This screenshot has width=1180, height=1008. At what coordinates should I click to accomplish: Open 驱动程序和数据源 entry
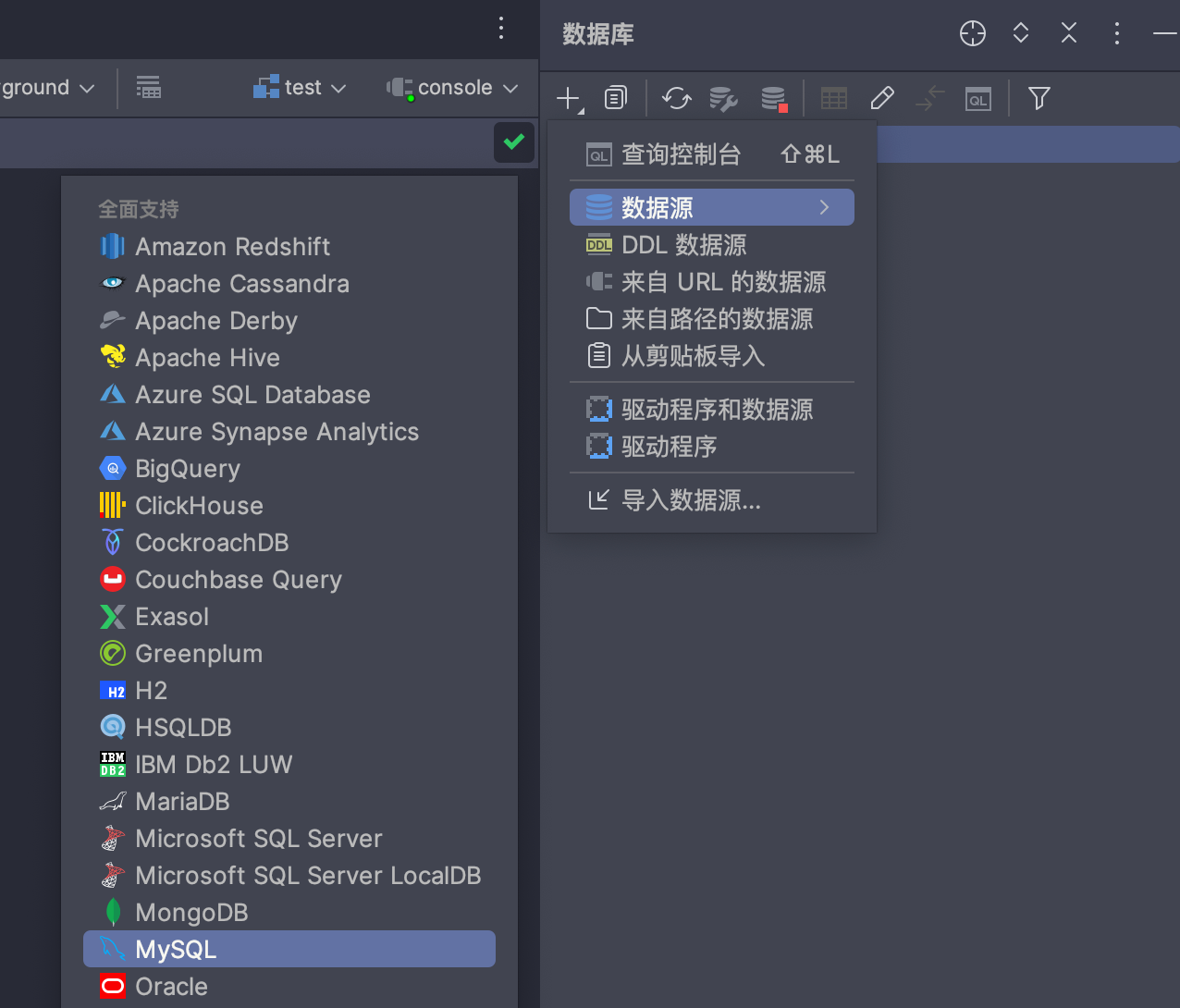pos(712,410)
